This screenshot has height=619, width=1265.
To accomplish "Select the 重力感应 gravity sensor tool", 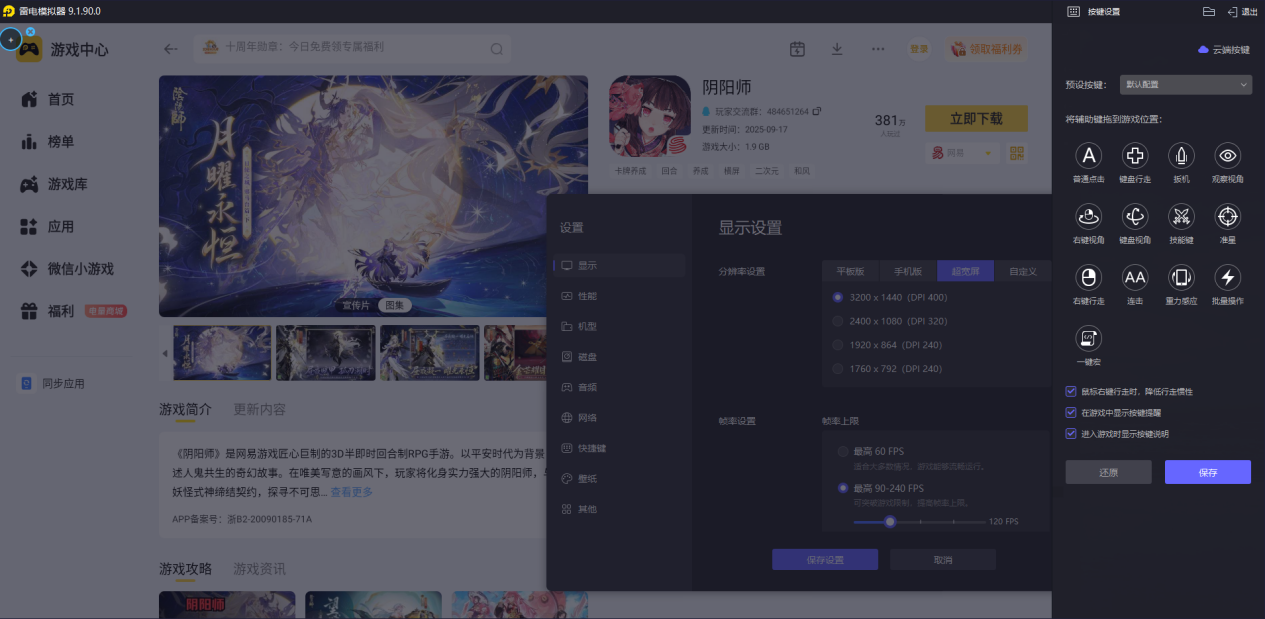I will tap(1181, 277).
